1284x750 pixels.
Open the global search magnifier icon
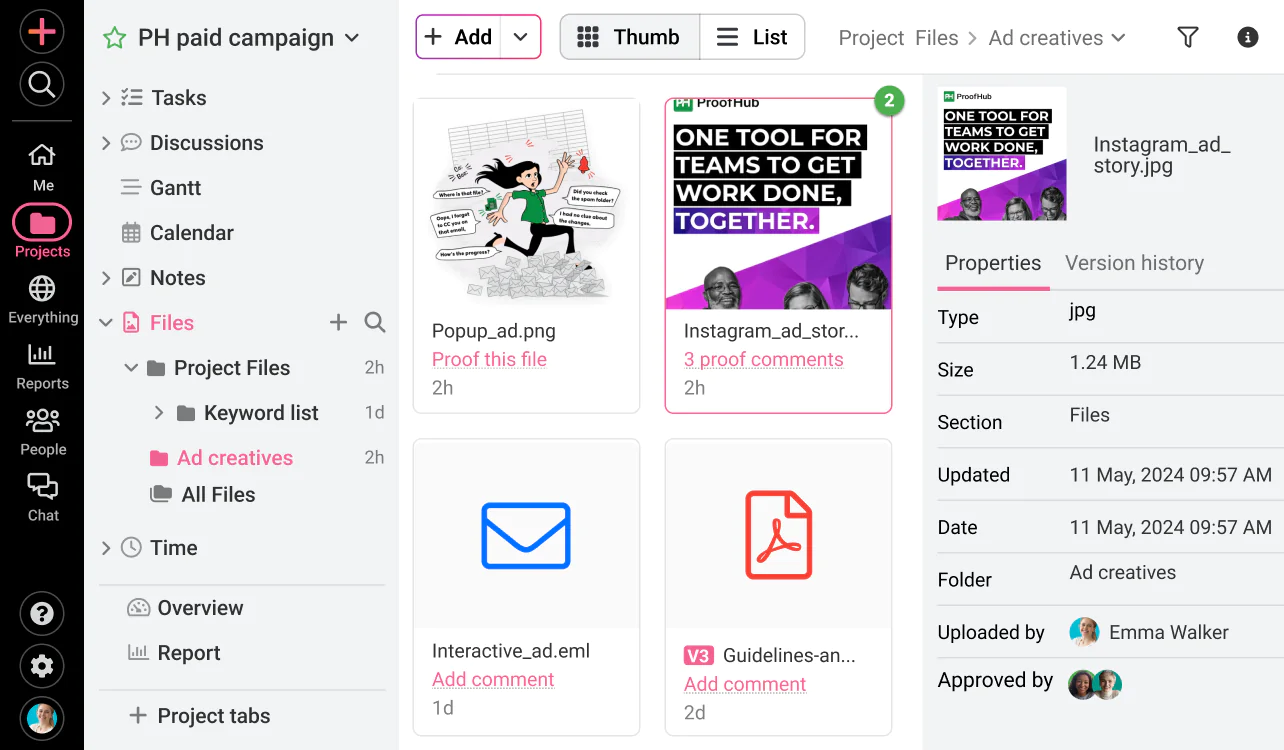click(42, 85)
